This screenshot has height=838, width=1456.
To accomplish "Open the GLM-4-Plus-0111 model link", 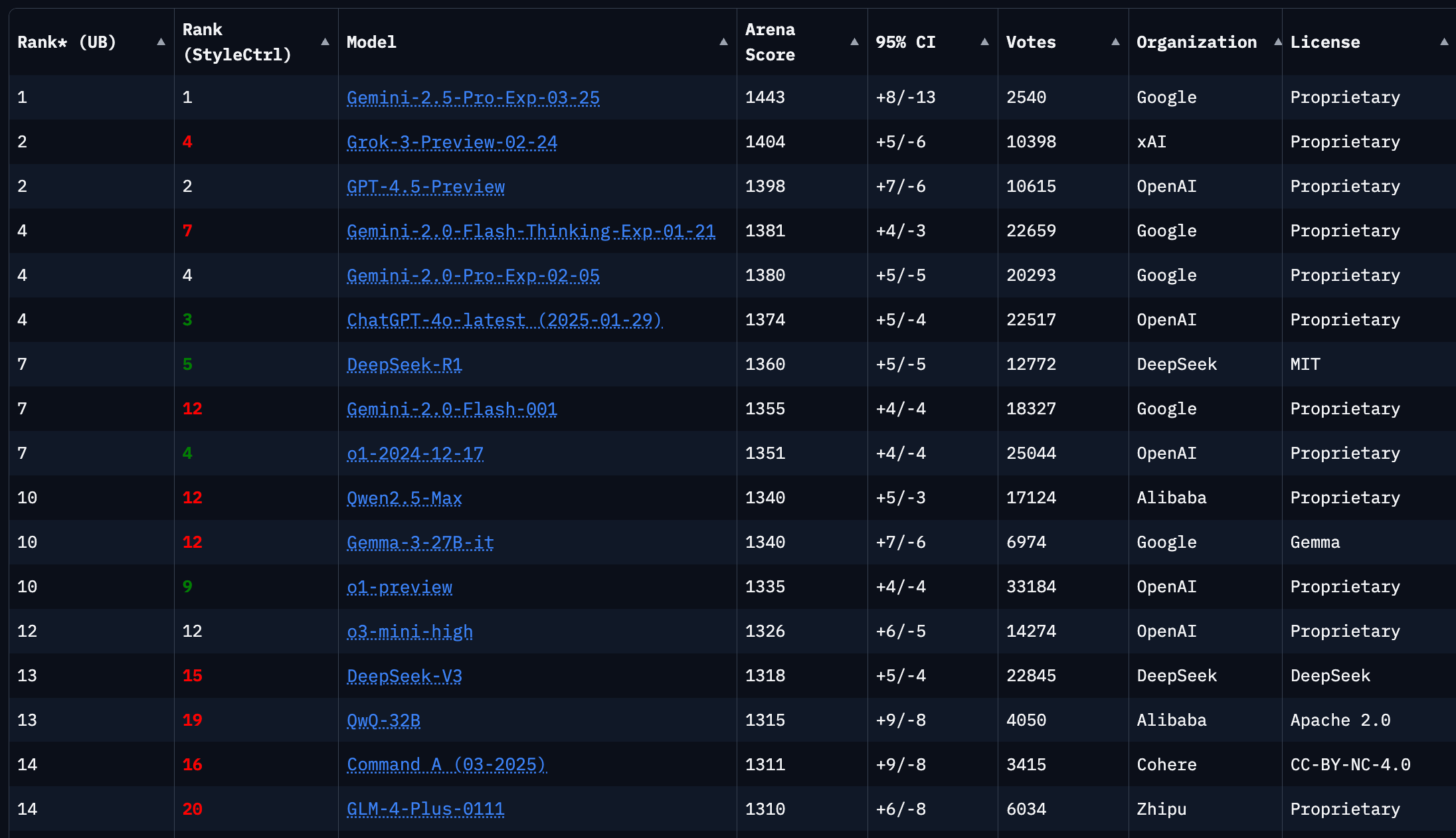I will pos(426,809).
